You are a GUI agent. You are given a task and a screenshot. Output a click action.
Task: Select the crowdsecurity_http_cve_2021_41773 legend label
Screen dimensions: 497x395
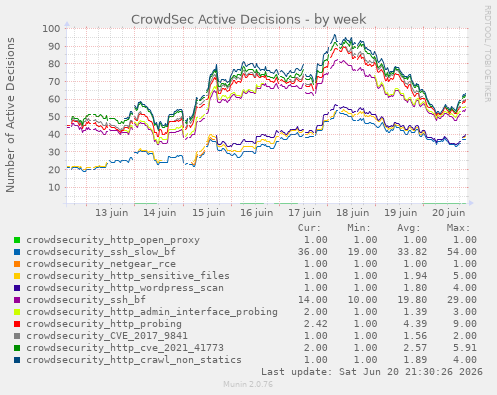tap(125, 348)
